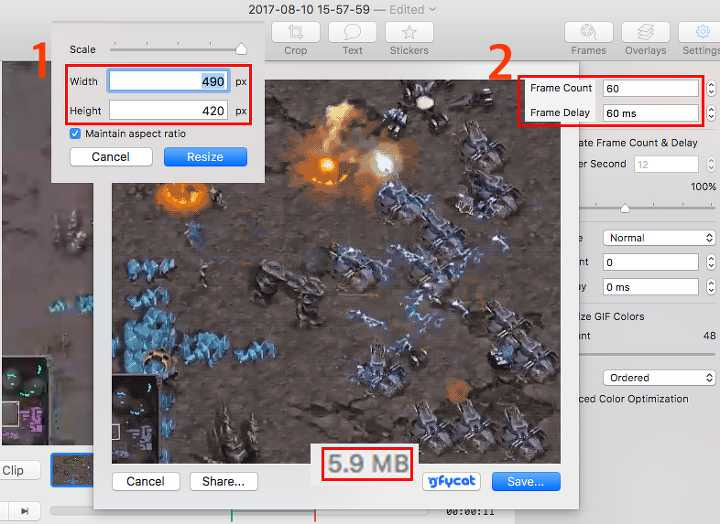The height and width of the screenshot is (524, 720).
Task: Click the Share... button
Action: (x=224, y=481)
